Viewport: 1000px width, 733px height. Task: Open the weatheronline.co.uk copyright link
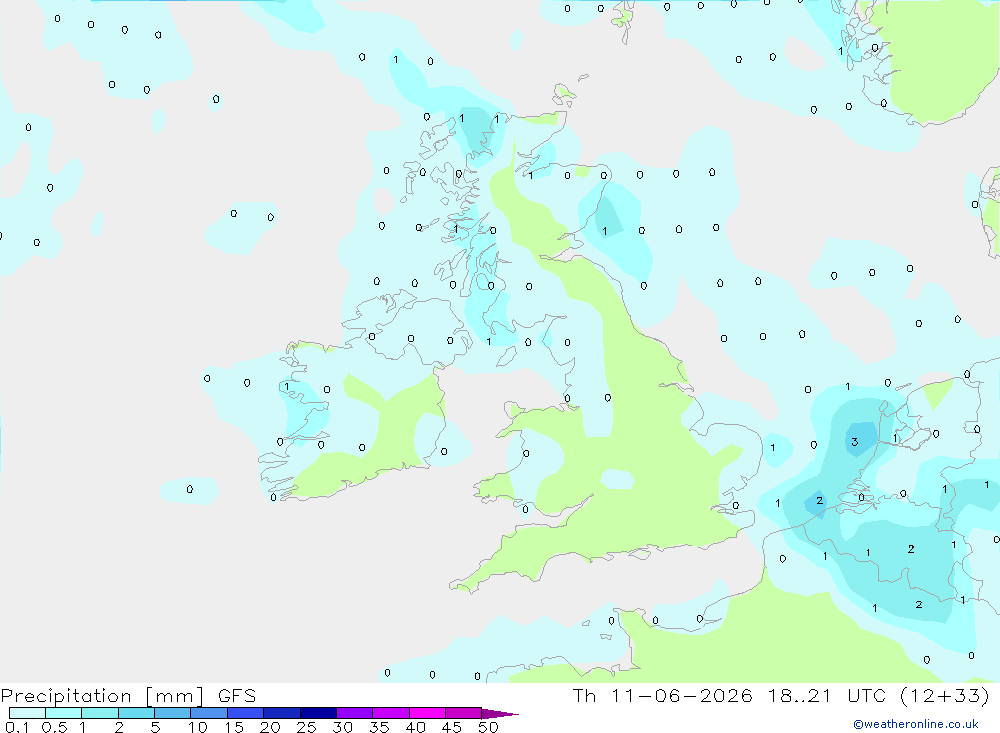[916, 724]
